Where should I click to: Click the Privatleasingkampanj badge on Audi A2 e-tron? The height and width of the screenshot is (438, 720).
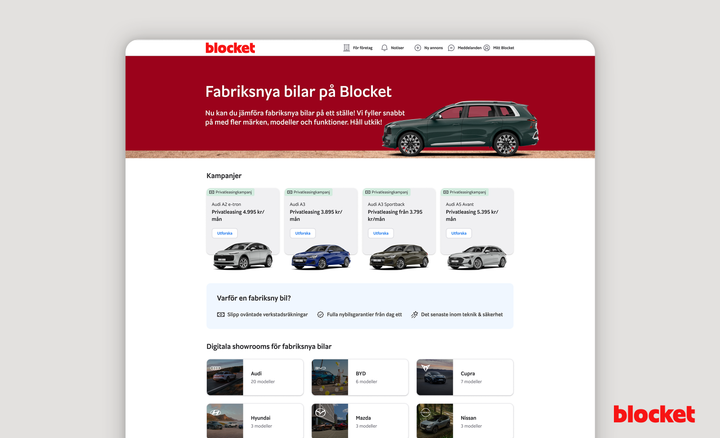[231, 192]
